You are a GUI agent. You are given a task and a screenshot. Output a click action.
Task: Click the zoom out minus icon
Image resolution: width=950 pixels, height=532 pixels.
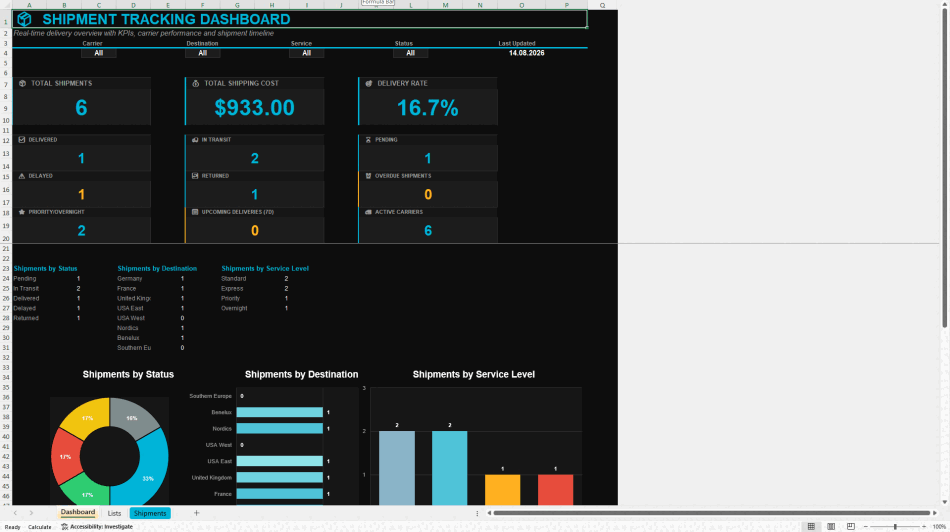click(x=865, y=527)
